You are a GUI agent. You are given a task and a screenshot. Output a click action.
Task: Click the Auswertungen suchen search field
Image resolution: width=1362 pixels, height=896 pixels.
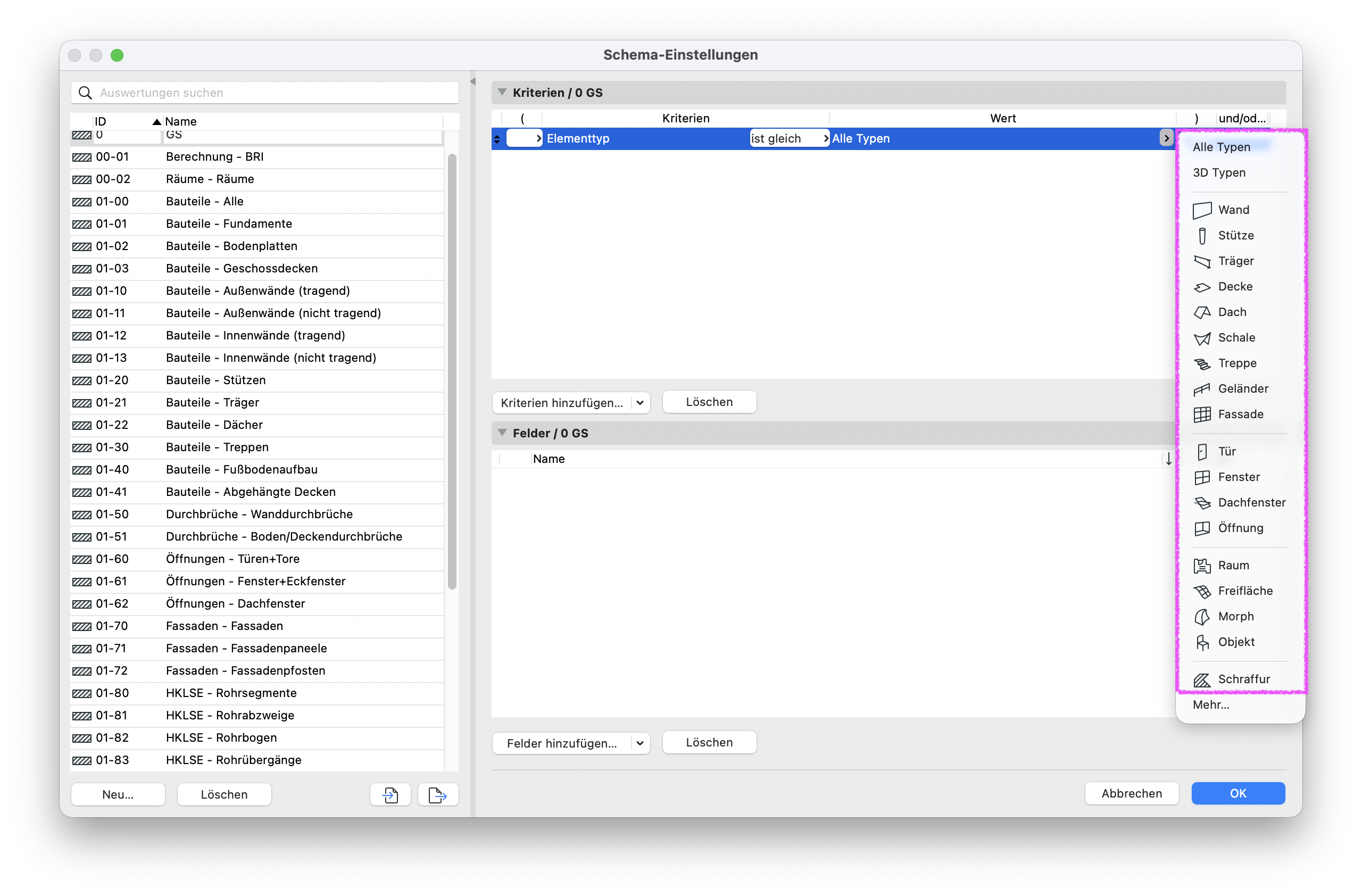(264, 93)
